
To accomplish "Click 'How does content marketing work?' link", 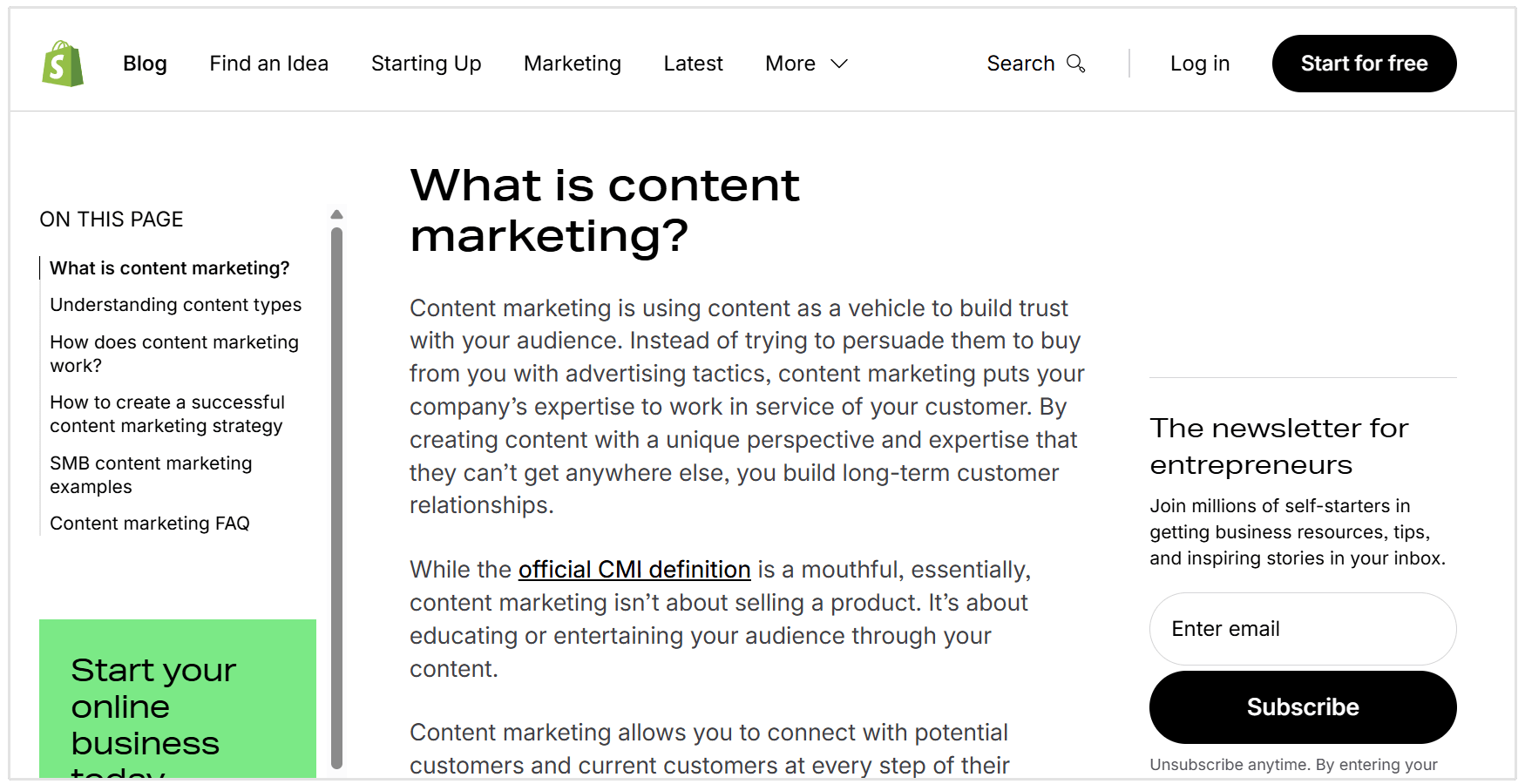I will point(173,354).
